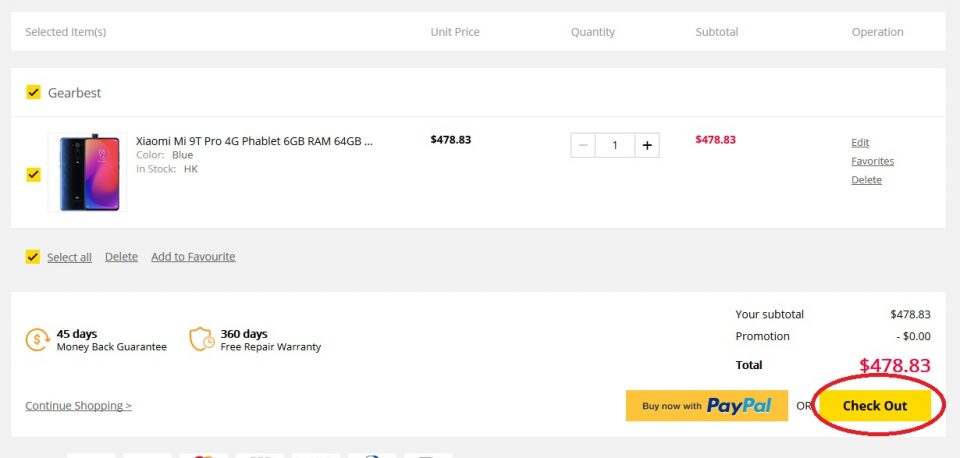Click the 360 days Free Repair Warranty icon
This screenshot has width=960, height=458.
202,340
